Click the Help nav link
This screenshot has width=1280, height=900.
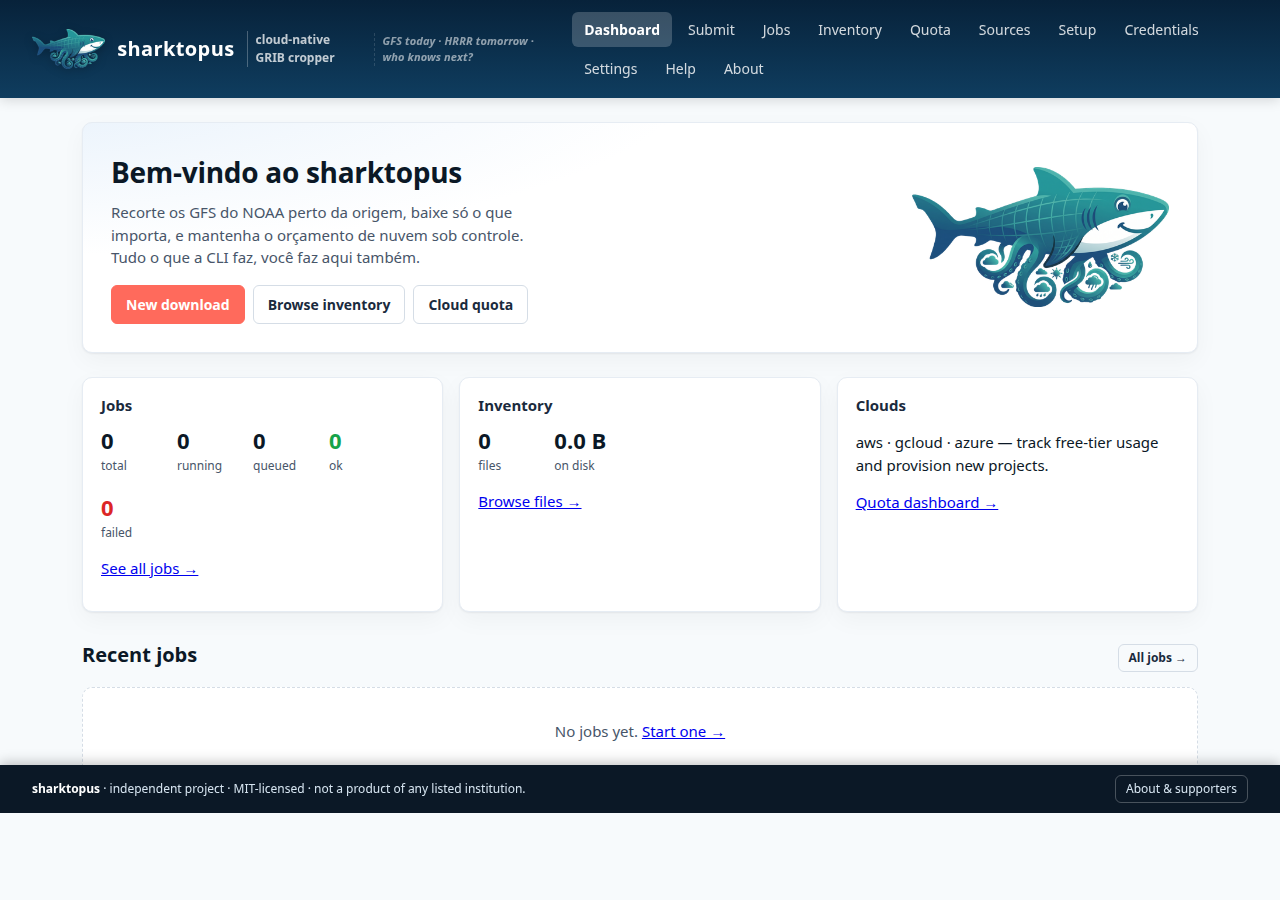coord(680,69)
